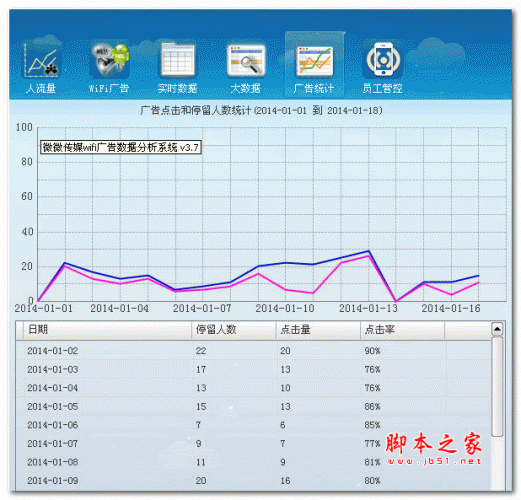This screenshot has height=500, width=521.
Task: Click the click count 16 cell
Action: 285,481
